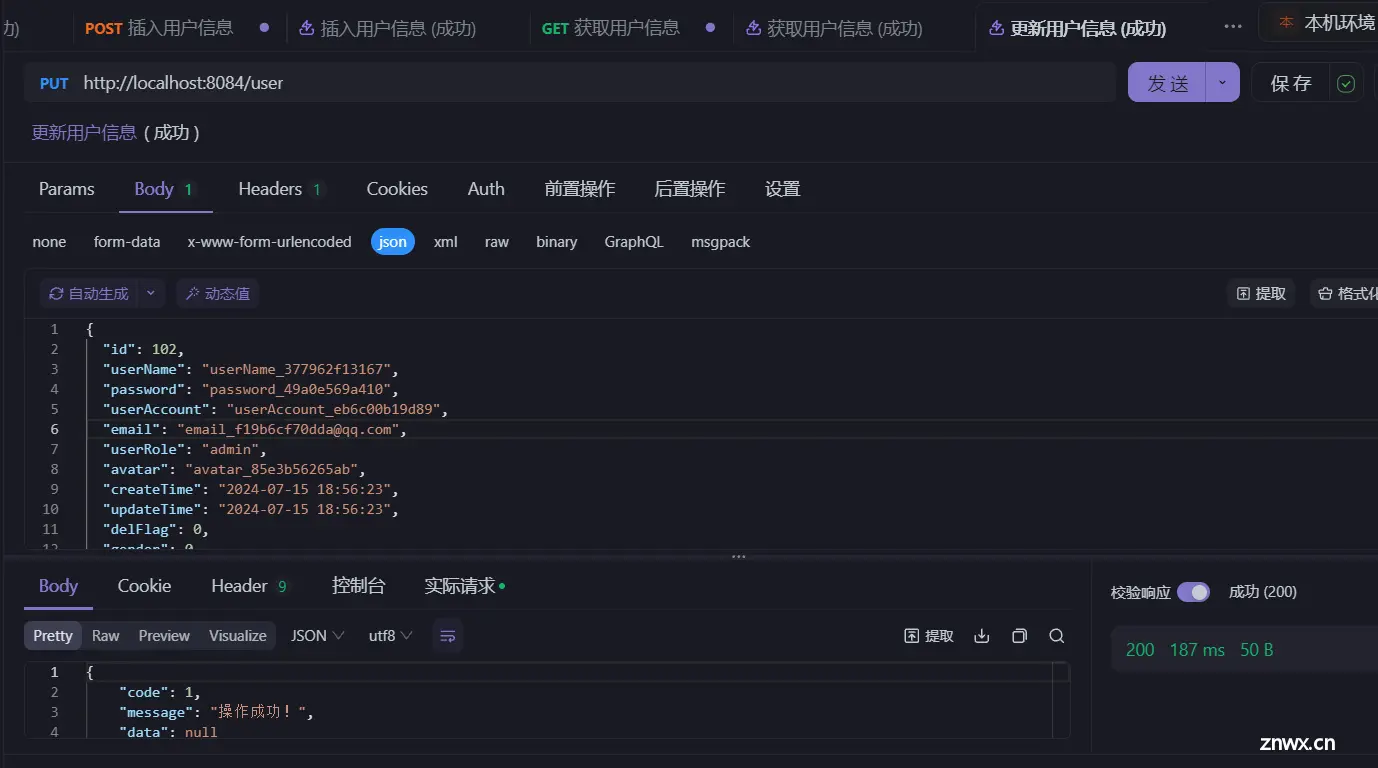Switch to the request Body tab
Image resolution: width=1378 pixels, height=768 pixels.
pyautogui.click(x=164, y=189)
